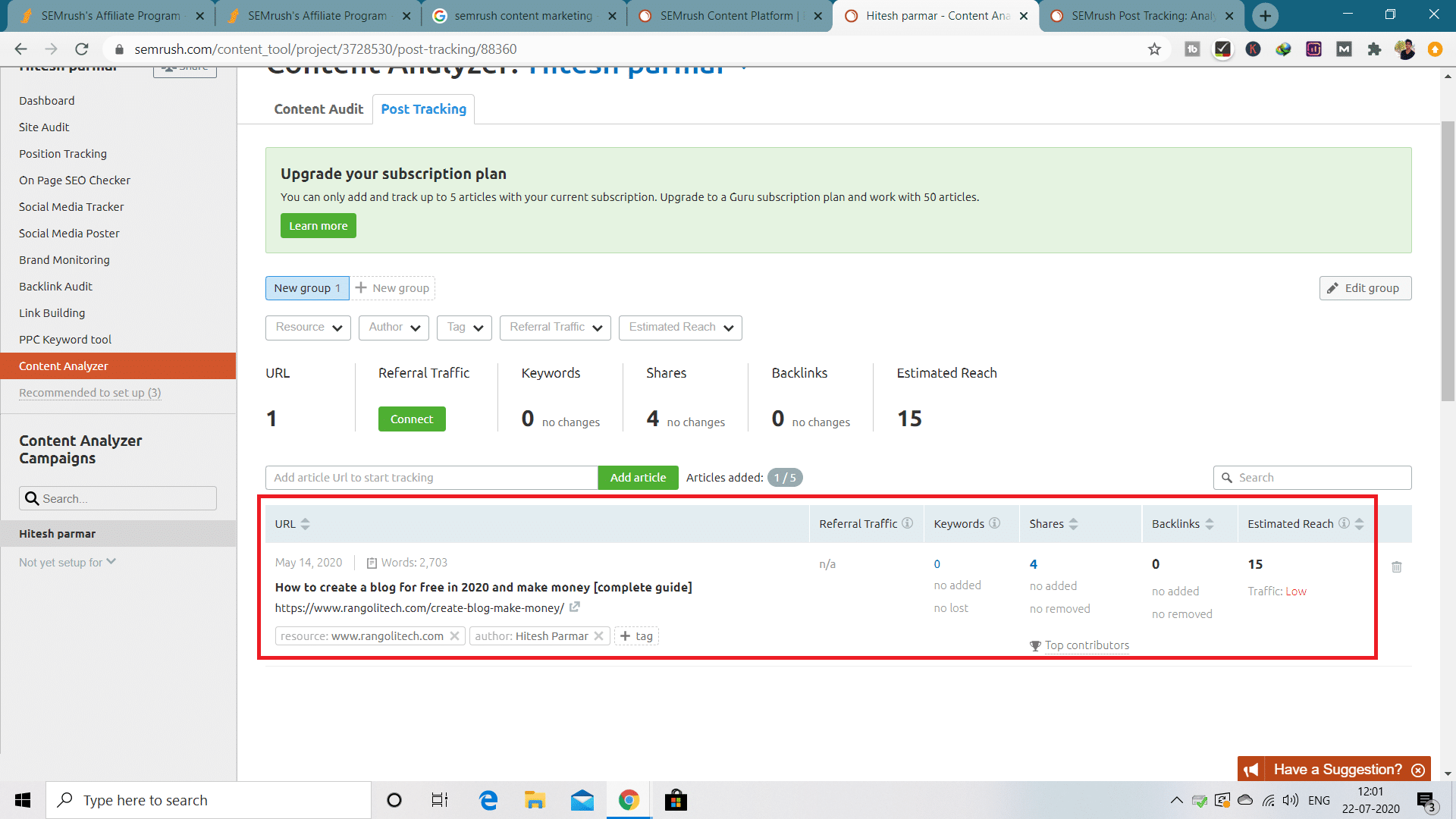The height and width of the screenshot is (819, 1456).
Task: Delete the tracked article with trash icon
Action: [1396, 566]
